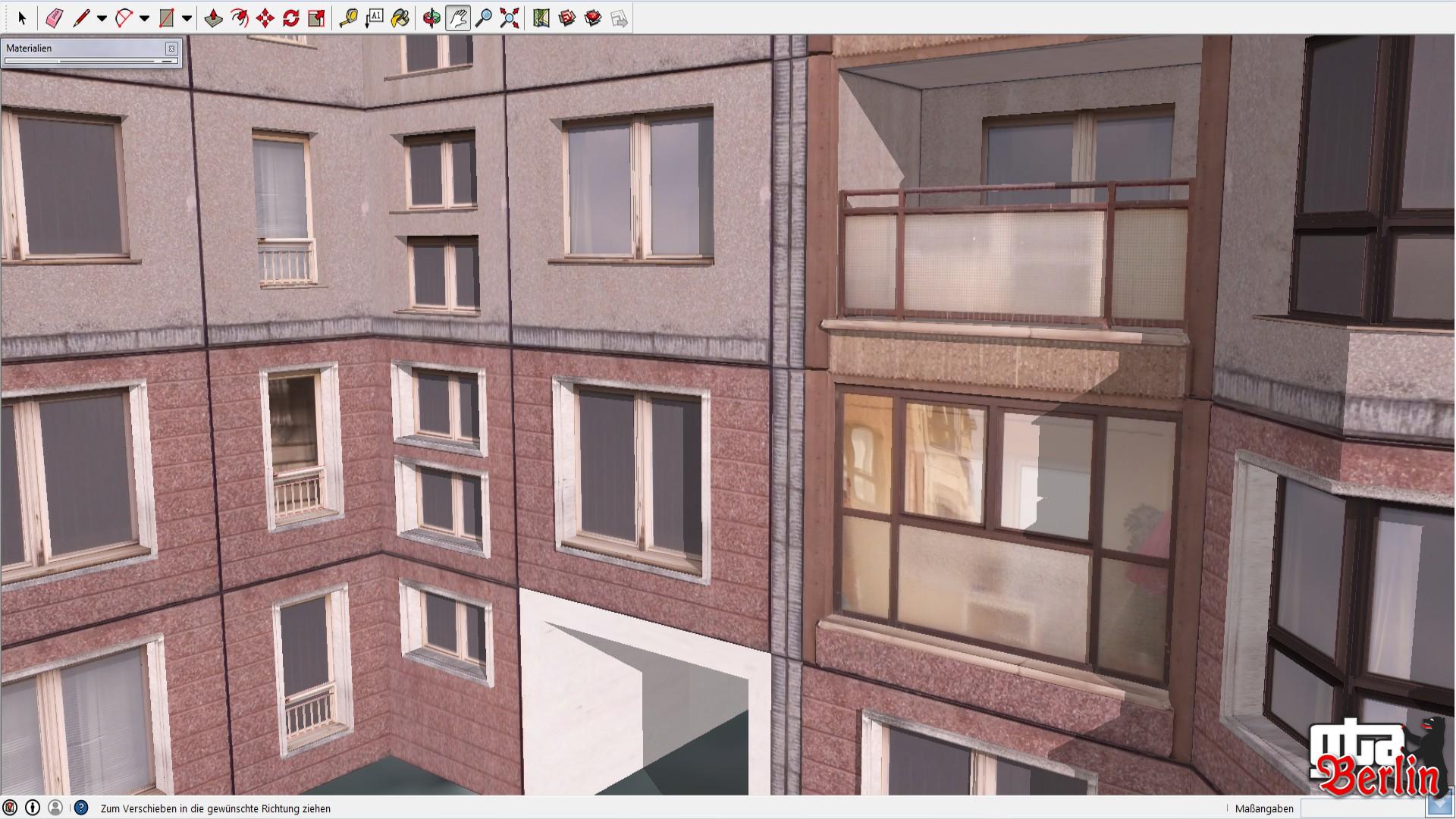The image size is (1456, 819).
Task: Toggle the credits person status icon
Action: pyautogui.click(x=33, y=808)
